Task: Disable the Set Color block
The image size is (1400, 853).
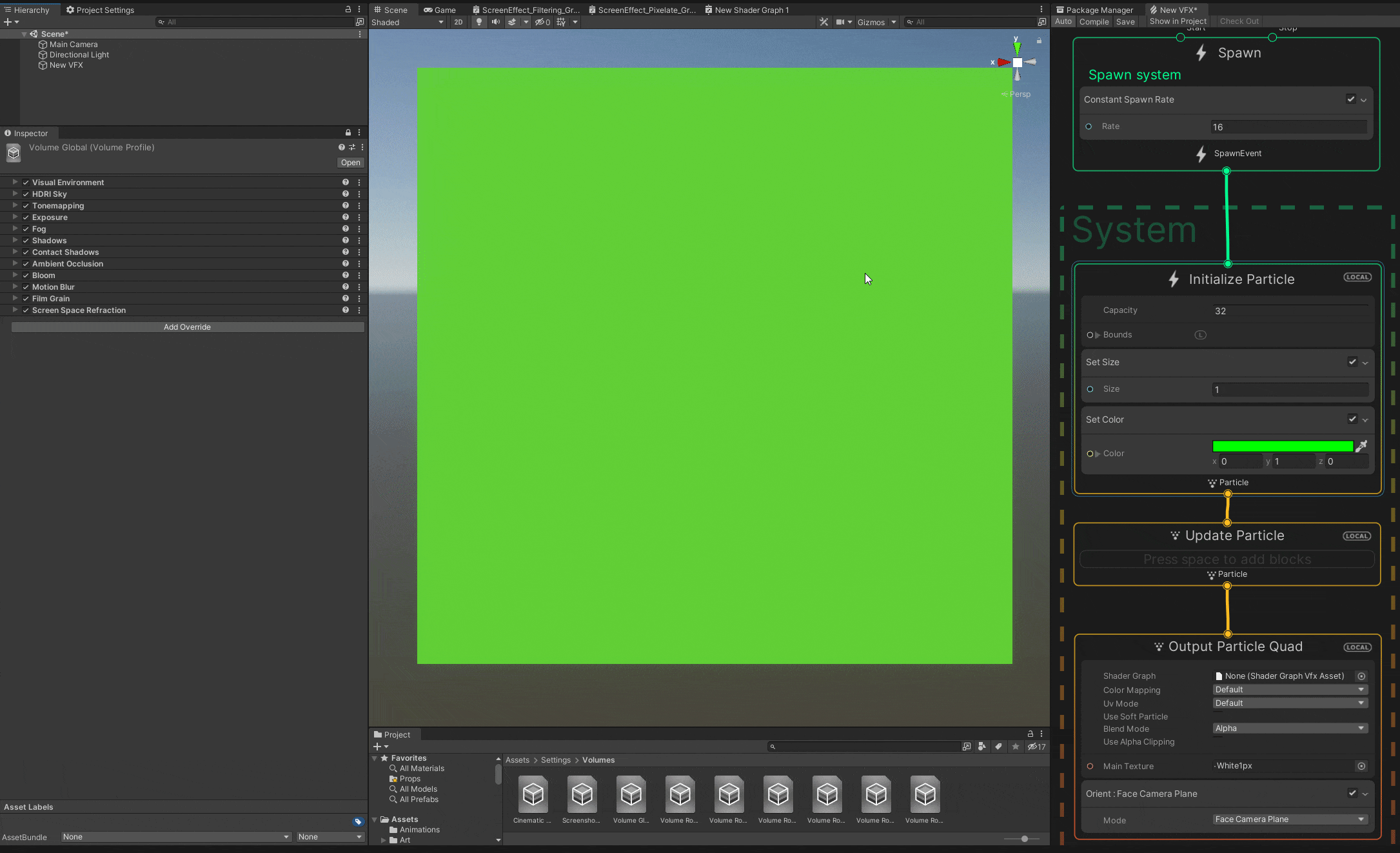Action: tap(1352, 419)
